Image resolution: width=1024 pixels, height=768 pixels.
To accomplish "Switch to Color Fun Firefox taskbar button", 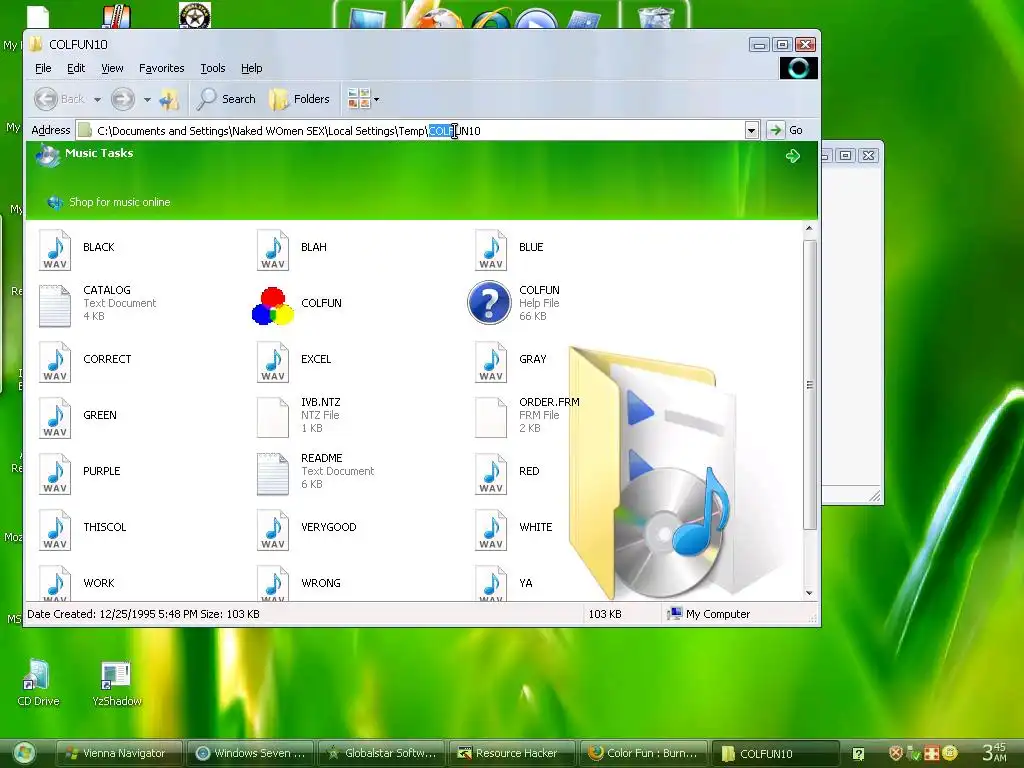I will coord(644,754).
